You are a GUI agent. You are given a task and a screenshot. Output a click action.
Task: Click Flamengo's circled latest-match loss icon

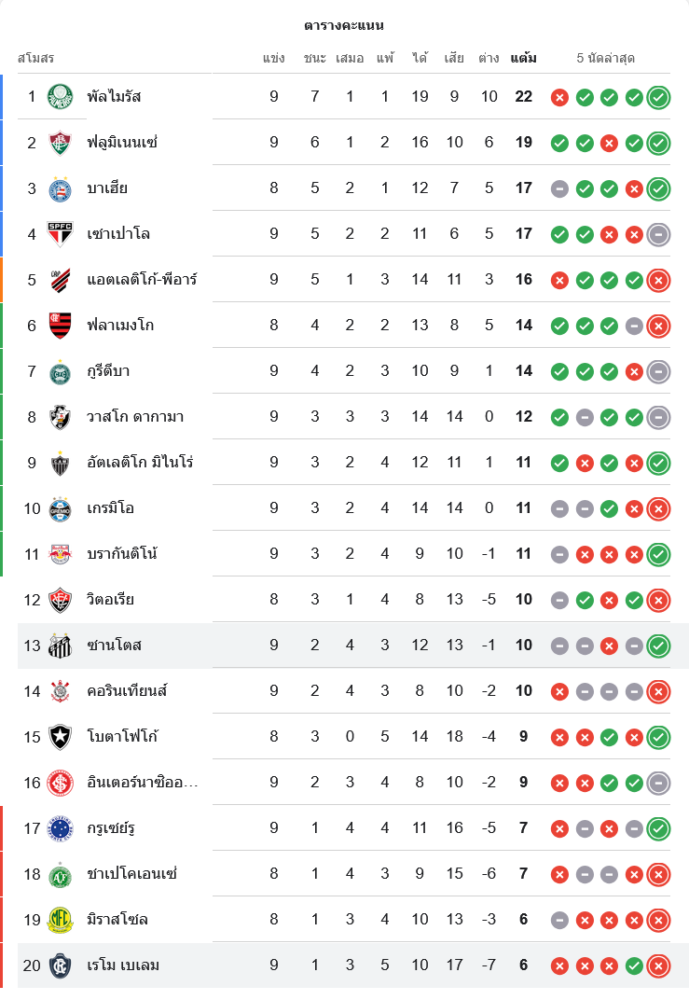pos(658,326)
